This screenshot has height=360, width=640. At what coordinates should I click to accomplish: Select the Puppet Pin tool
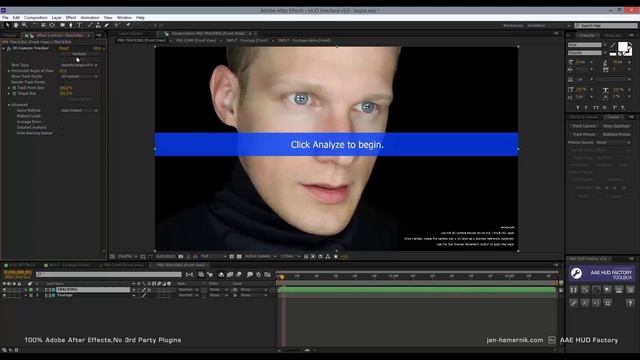(x=128, y=25)
